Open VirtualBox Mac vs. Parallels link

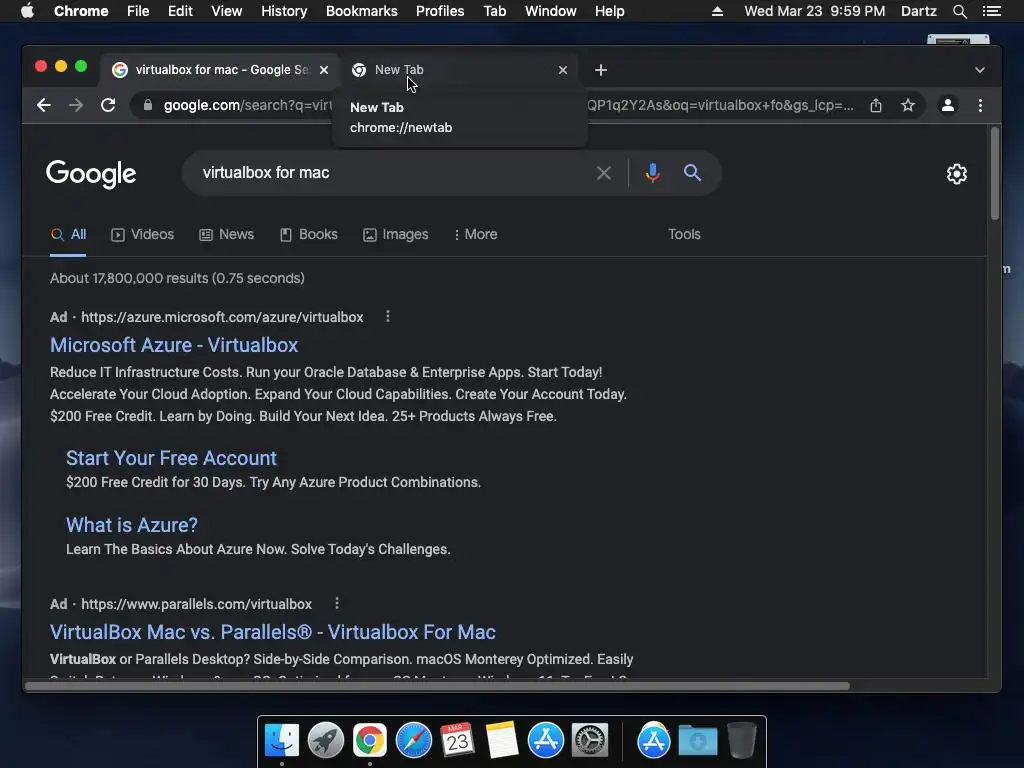pos(272,632)
